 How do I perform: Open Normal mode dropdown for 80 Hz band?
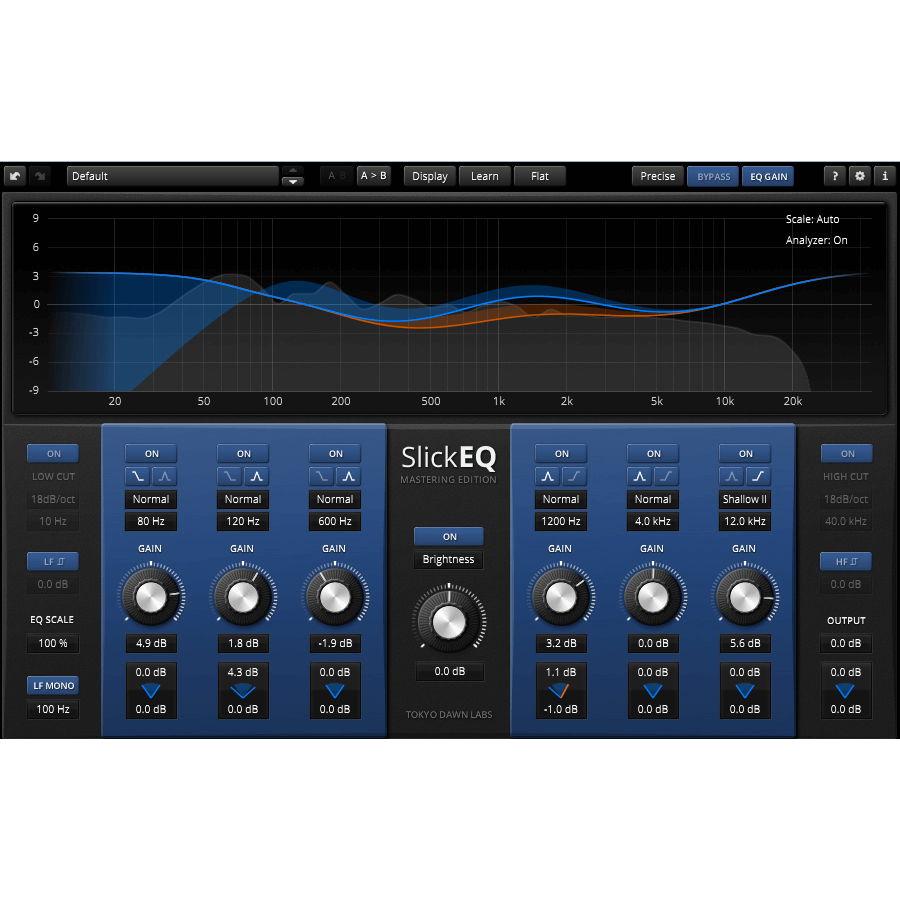point(151,499)
